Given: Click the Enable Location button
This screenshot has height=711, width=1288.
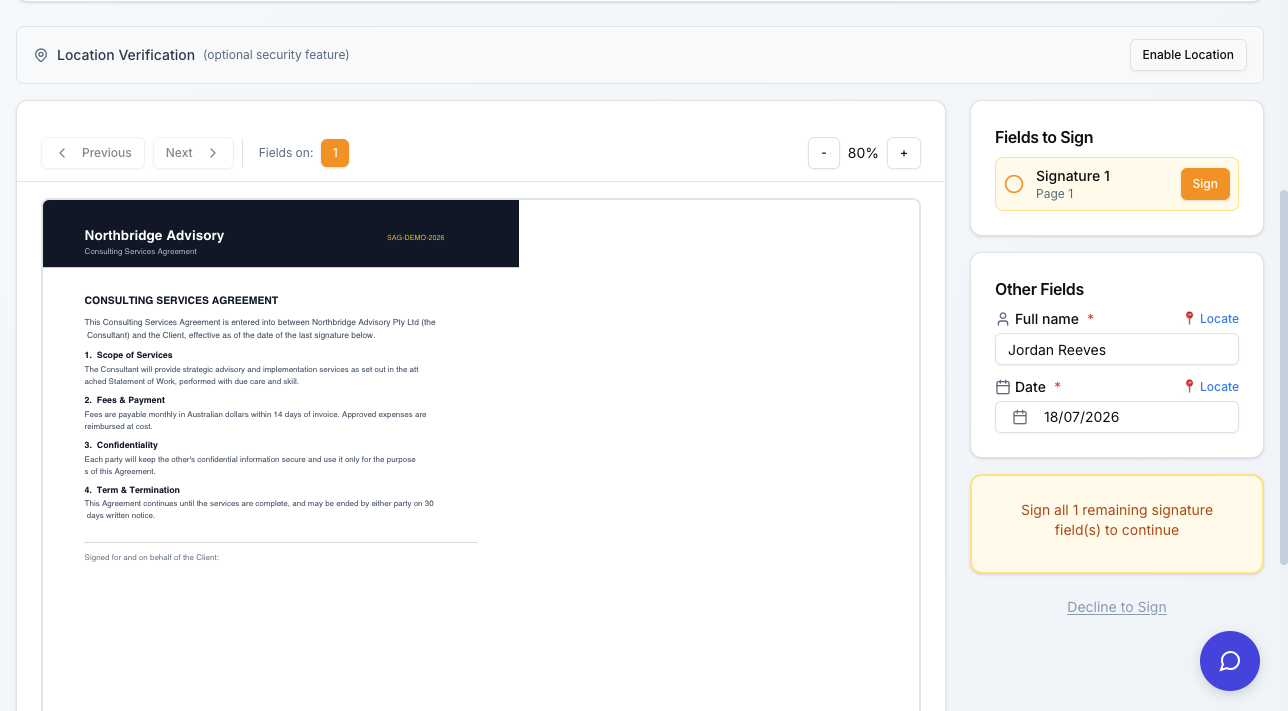Looking at the screenshot, I should [1188, 55].
